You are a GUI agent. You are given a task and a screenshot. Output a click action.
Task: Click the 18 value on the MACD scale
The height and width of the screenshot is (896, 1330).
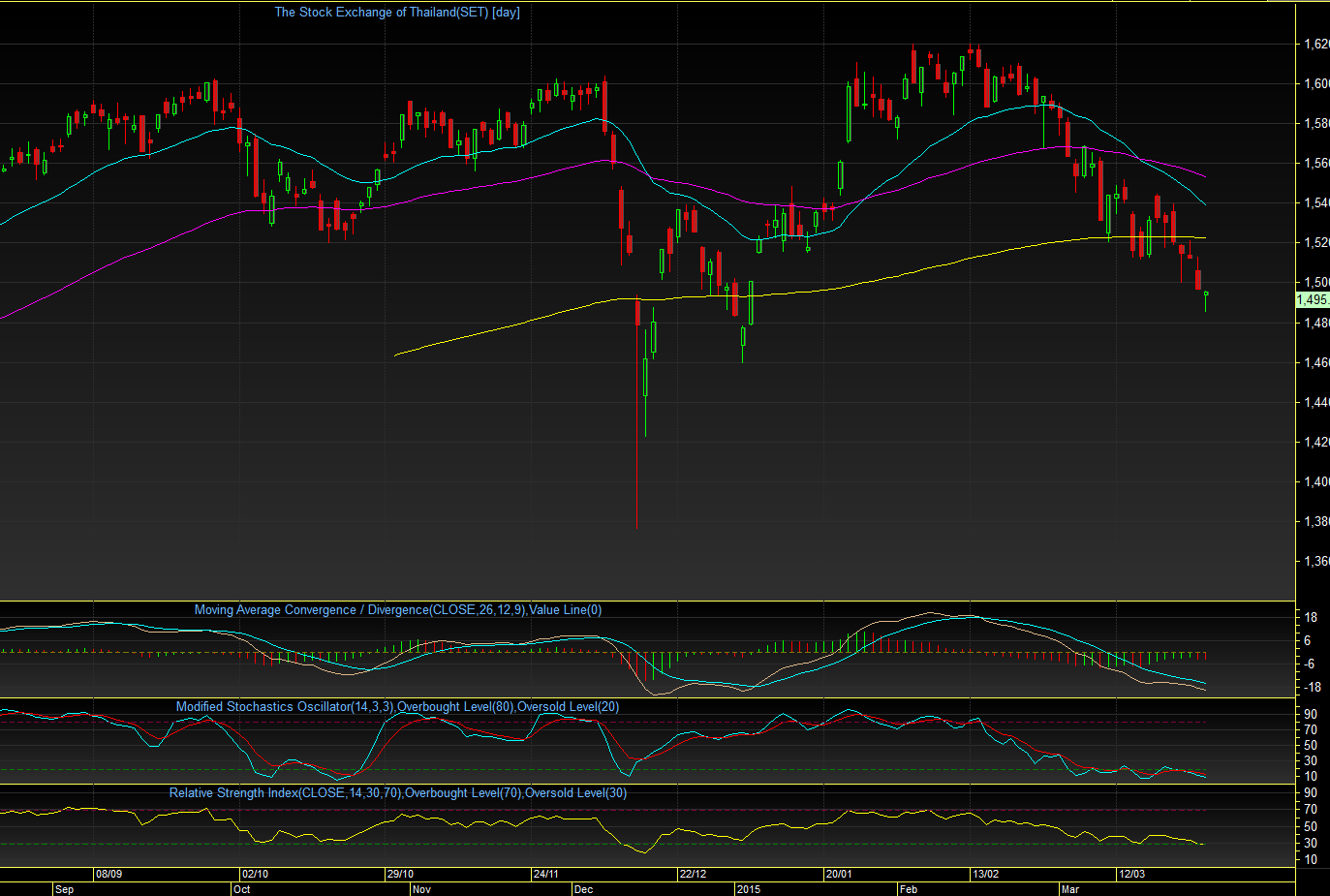1311,617
